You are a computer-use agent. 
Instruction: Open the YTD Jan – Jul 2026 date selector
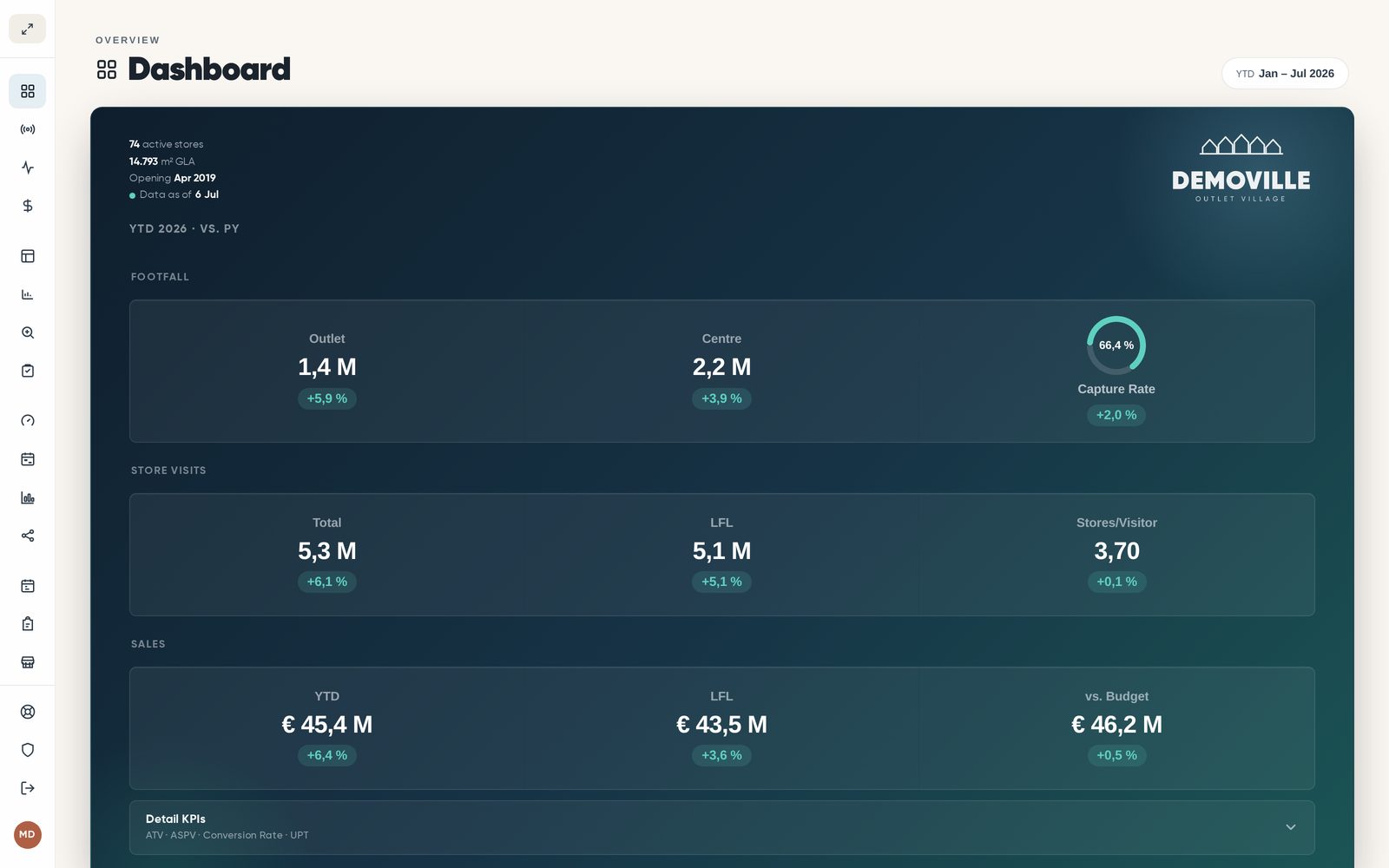tap(1285, 74)
